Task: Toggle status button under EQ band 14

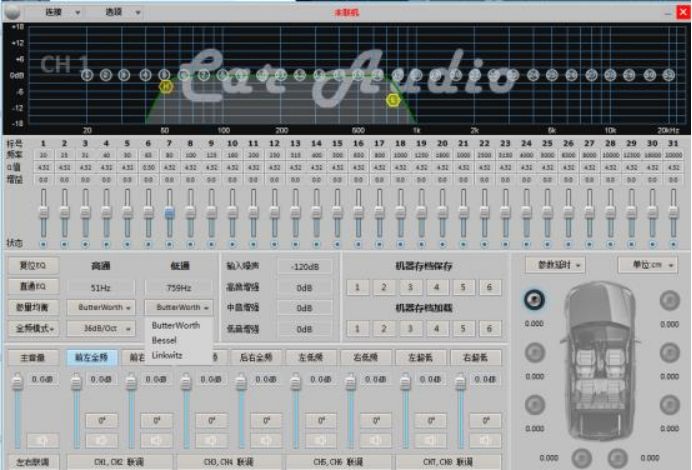Action: pyautogui.click(x=316, y=244)
